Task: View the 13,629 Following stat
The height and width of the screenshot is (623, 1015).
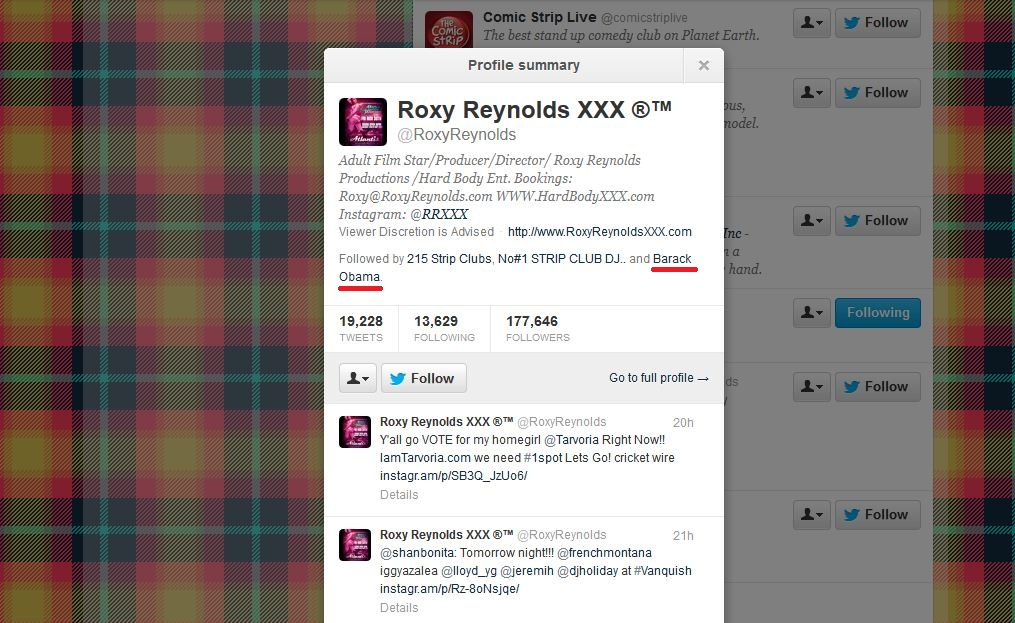Action: click(x=444, y=328)
